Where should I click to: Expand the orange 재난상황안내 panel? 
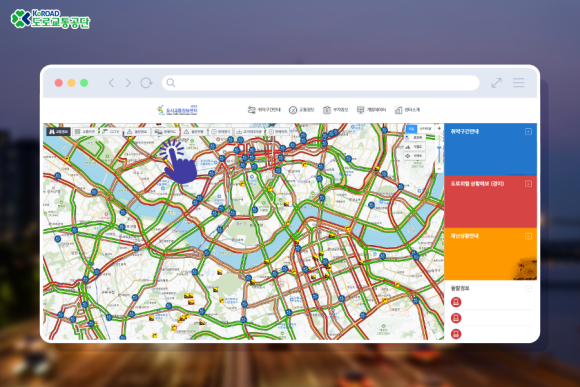528,236
